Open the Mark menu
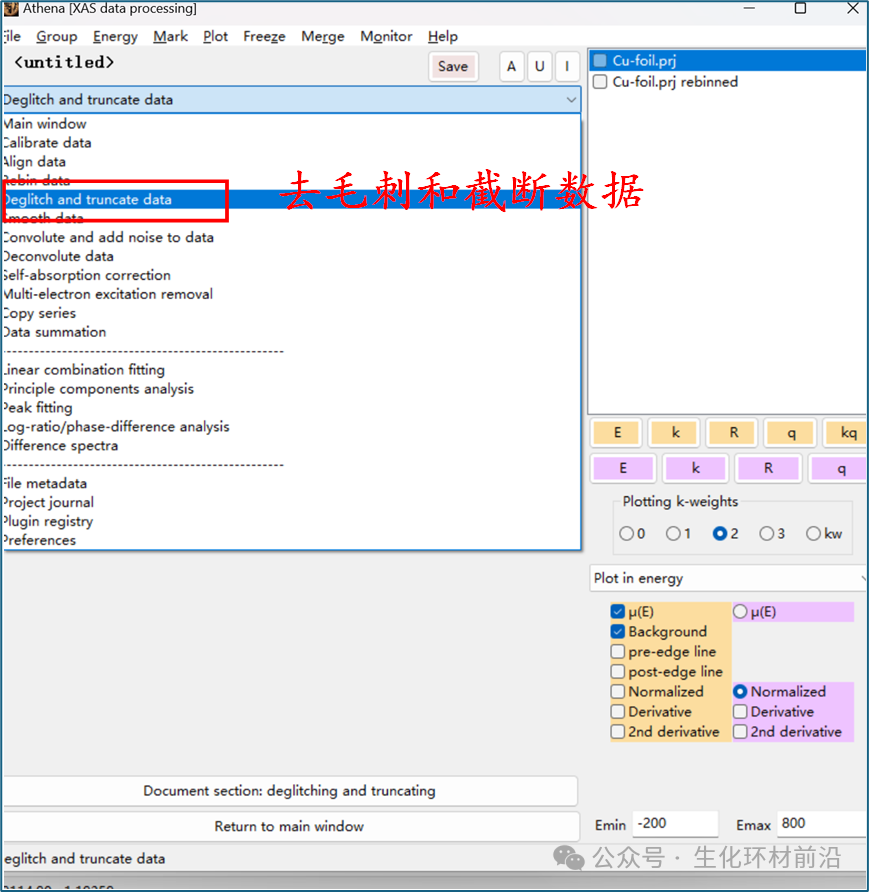Screen dimensions: 869x892 [171, 36]
